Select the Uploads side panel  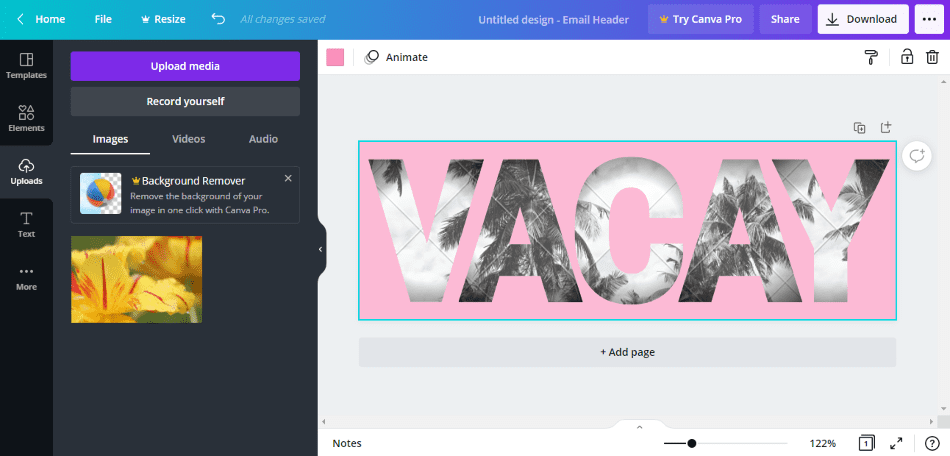click(26, 172)
